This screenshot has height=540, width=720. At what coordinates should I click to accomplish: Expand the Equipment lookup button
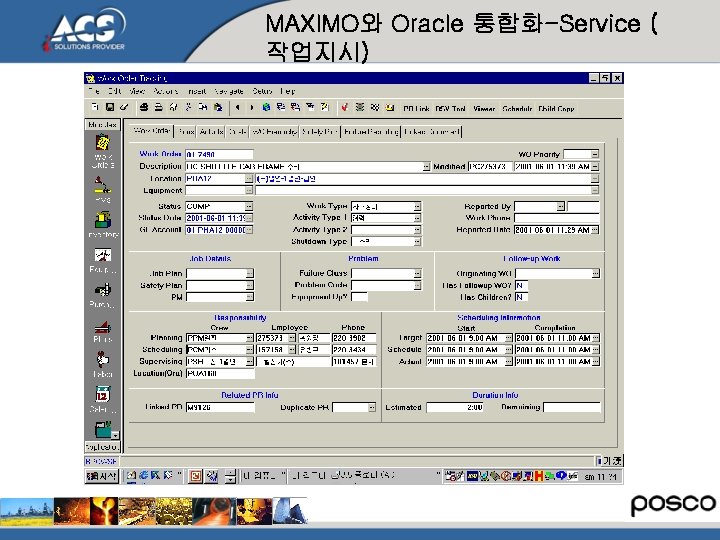[x=249, y=190]
